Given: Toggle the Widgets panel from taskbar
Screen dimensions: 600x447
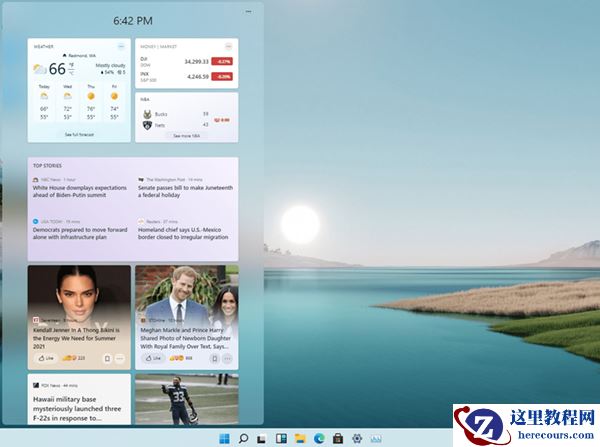Looking at the screenshot, I should 281,439.
